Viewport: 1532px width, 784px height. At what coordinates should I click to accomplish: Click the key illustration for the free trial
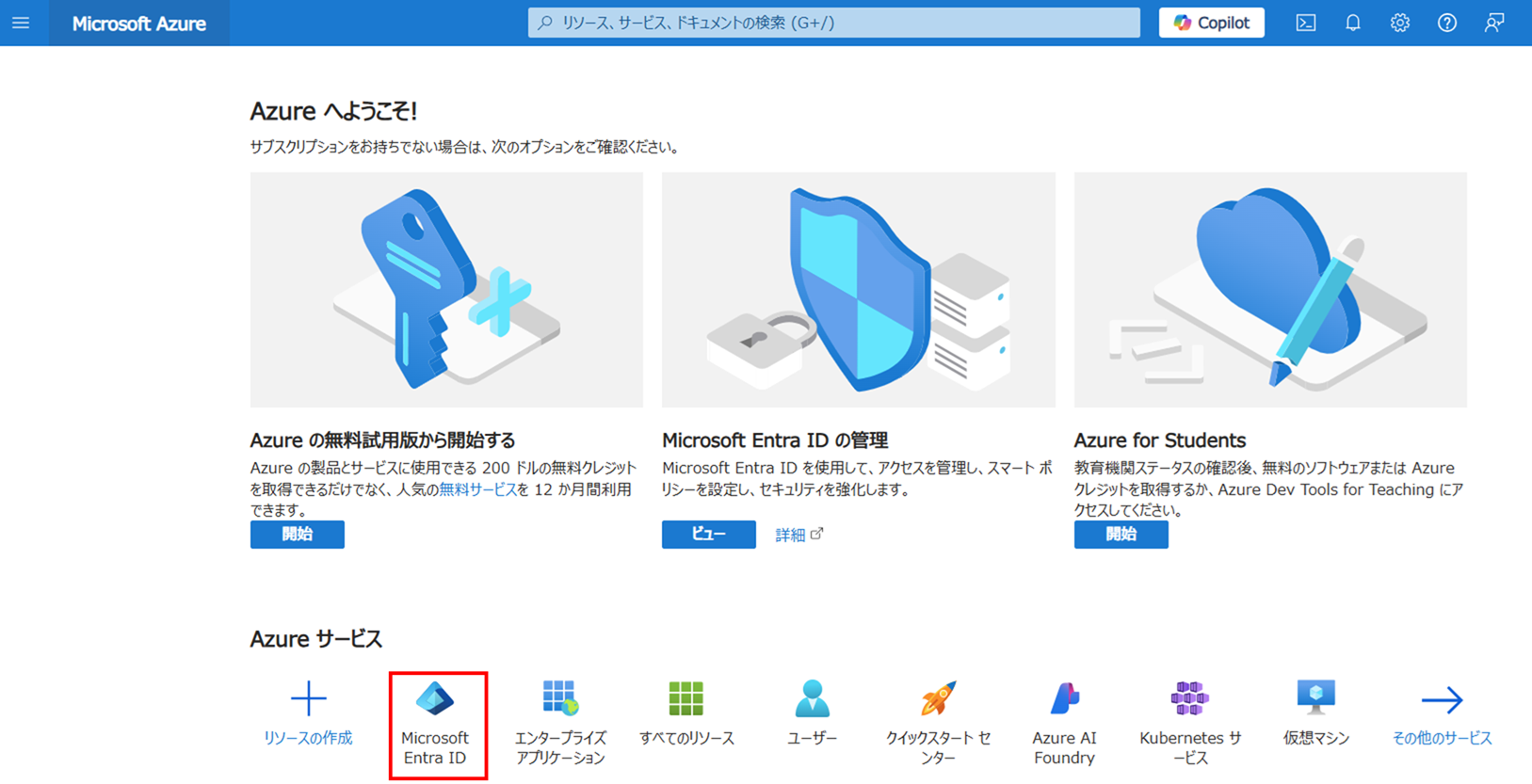446,290
